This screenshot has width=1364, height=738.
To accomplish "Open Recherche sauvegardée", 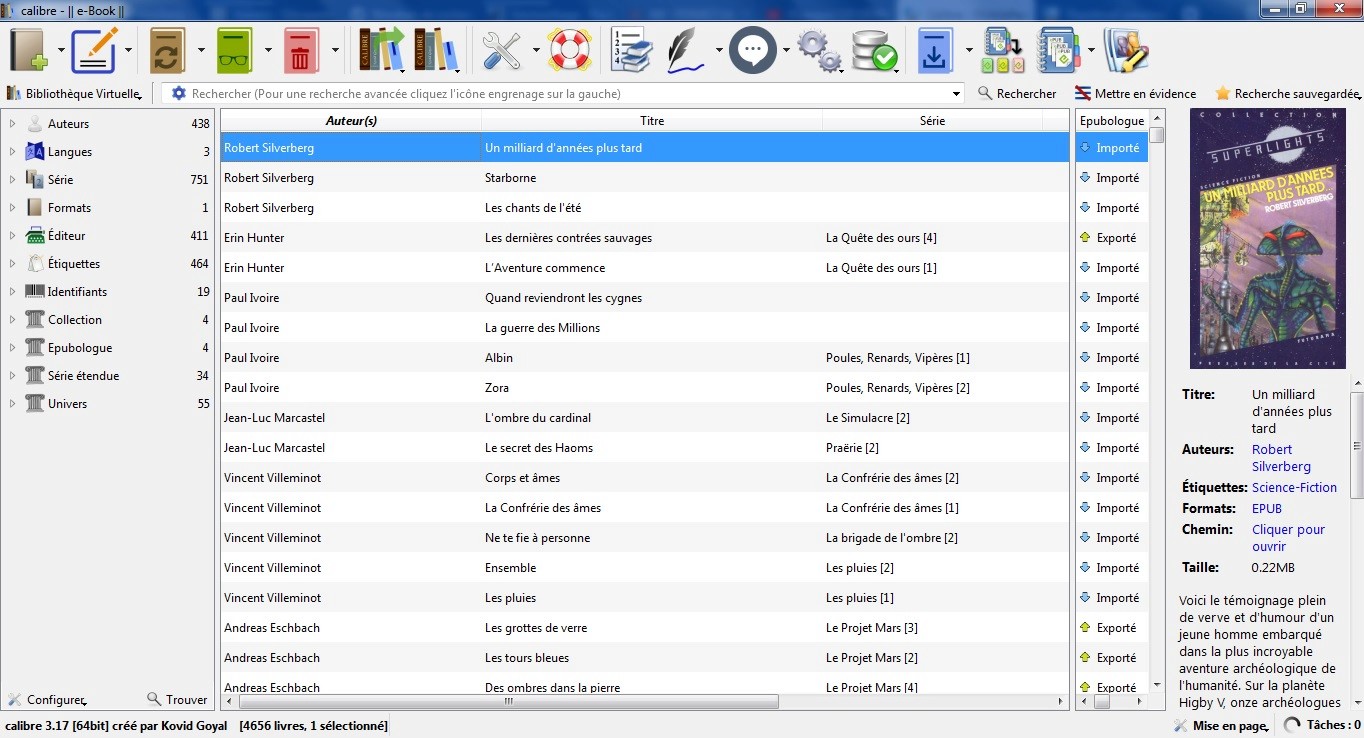I will [1288, 94].
